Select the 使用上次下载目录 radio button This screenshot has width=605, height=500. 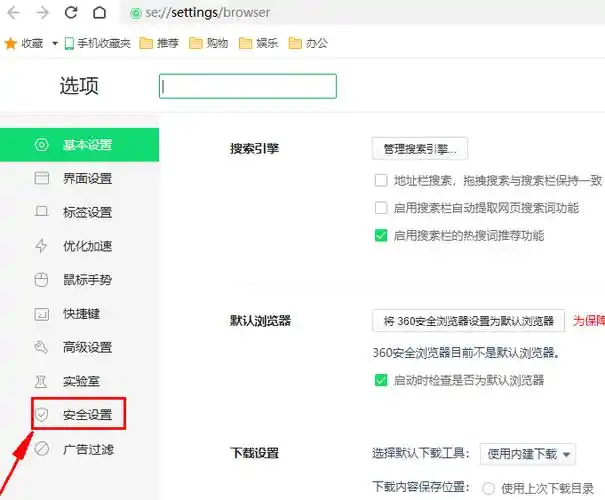pos(489,488)
